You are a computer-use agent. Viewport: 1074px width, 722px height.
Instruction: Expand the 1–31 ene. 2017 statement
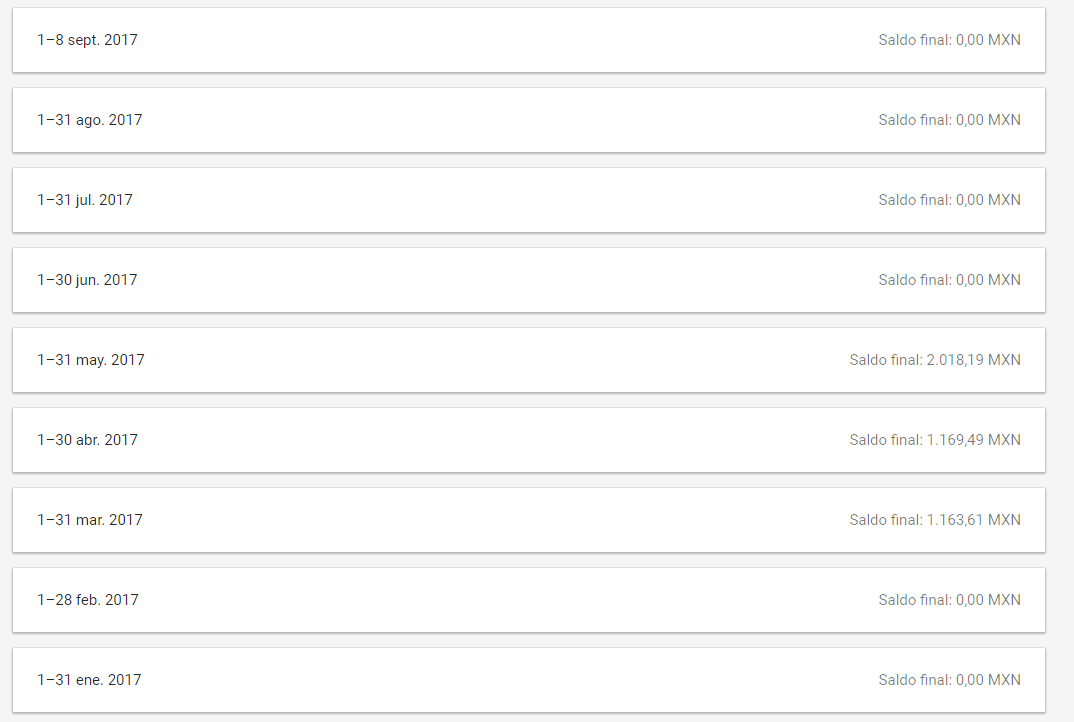click(529, 680)
